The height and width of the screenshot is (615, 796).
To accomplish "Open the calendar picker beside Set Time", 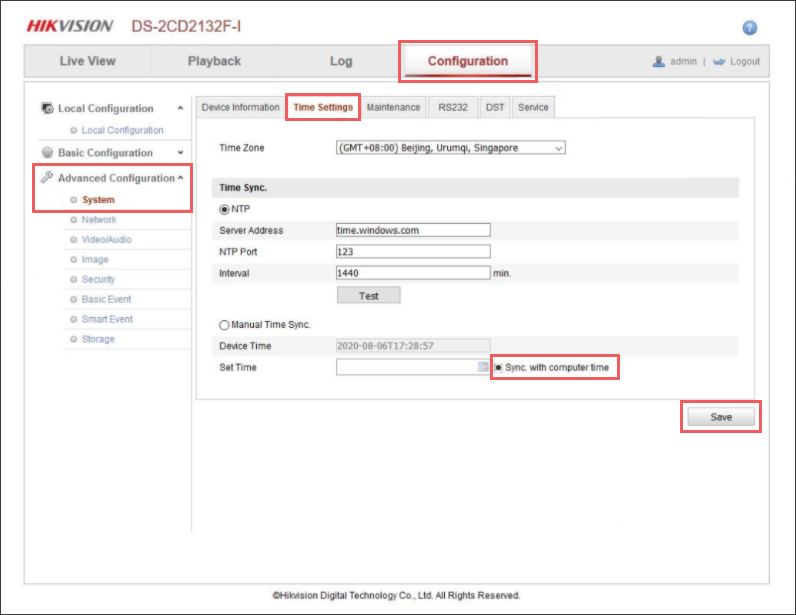I will [x=483, y=368].
